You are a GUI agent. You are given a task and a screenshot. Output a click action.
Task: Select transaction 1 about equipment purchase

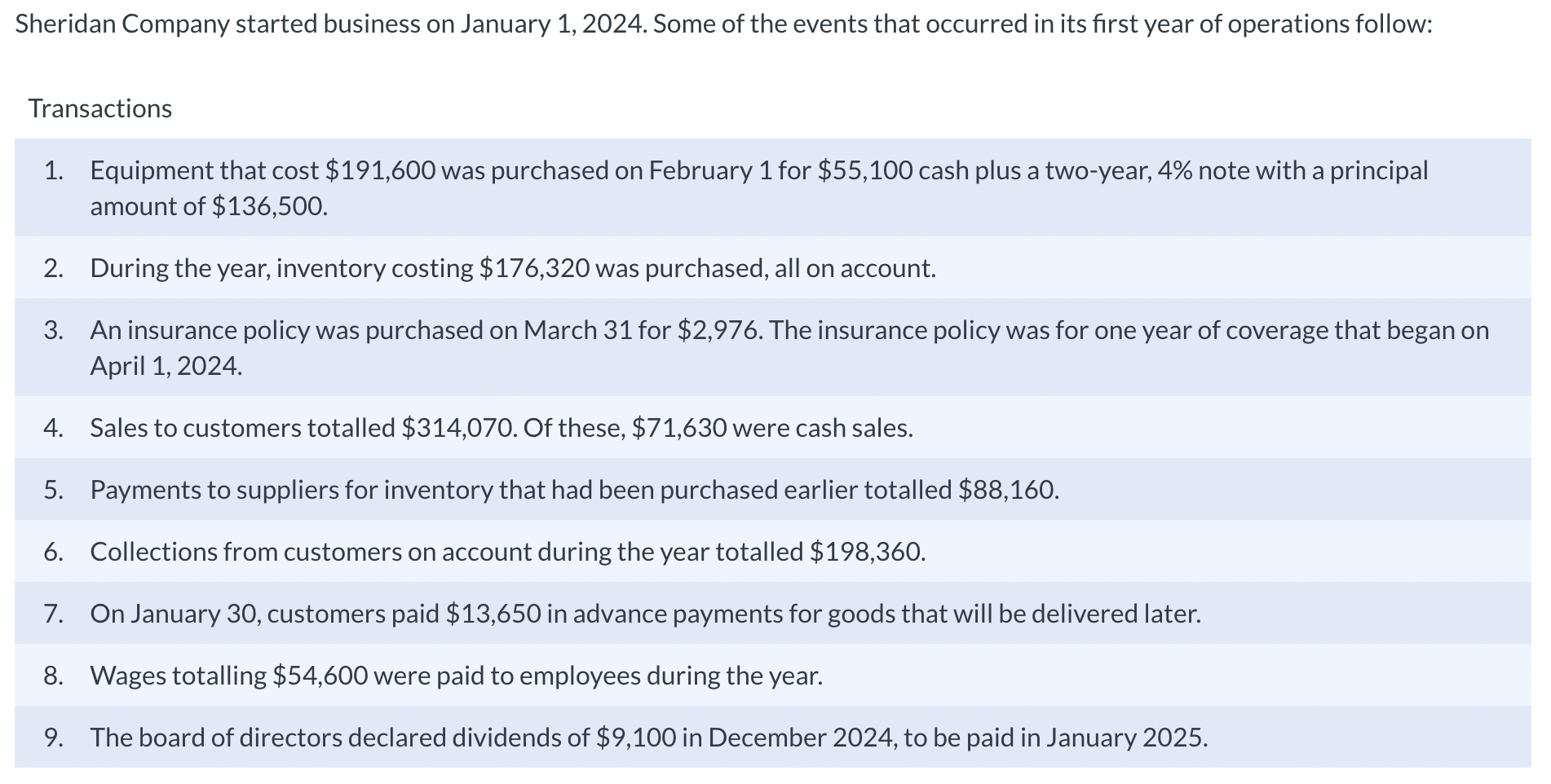772,188
